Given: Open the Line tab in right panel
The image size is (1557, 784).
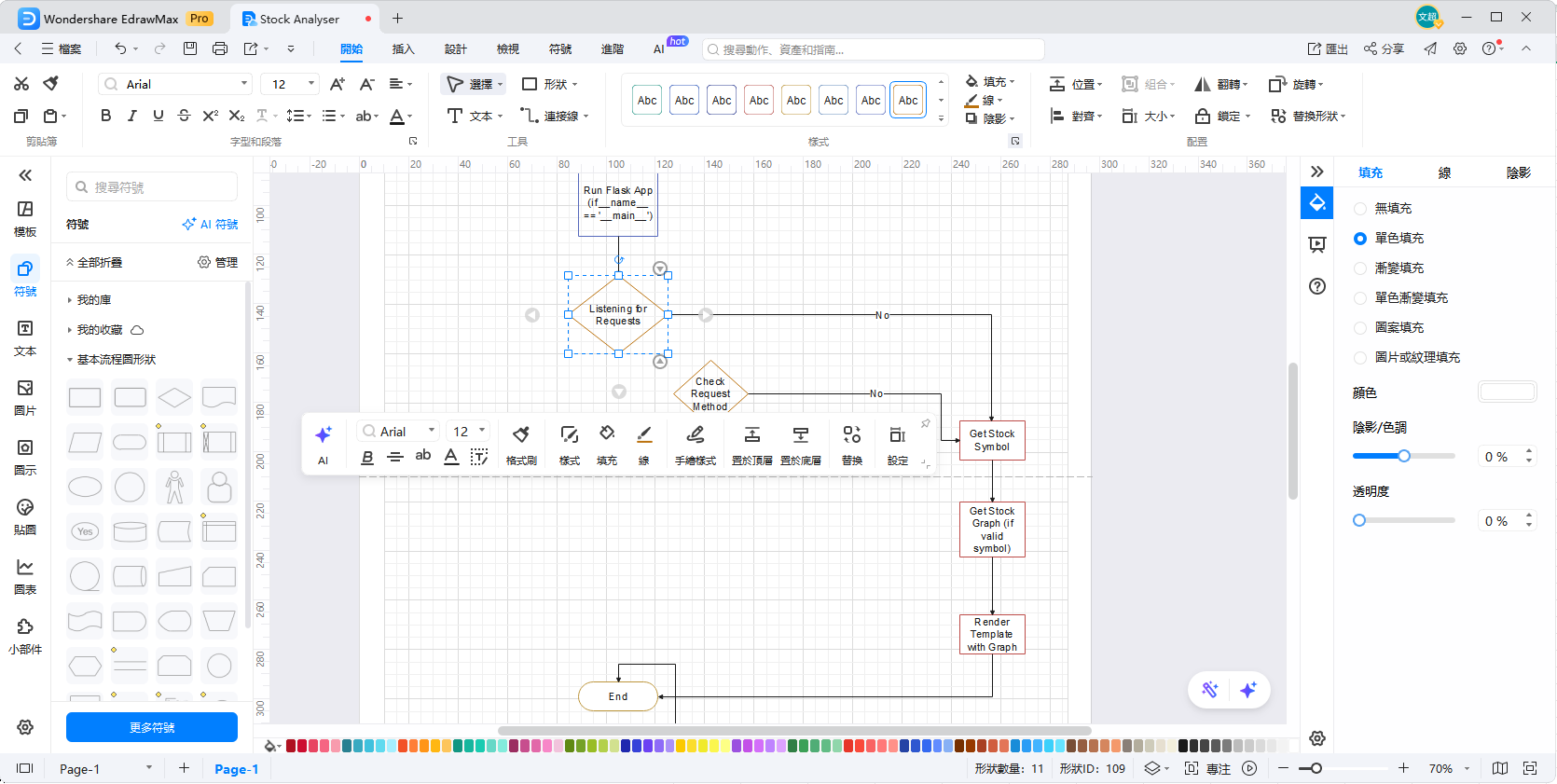Looking at the screenshot, I should 1444,172.
